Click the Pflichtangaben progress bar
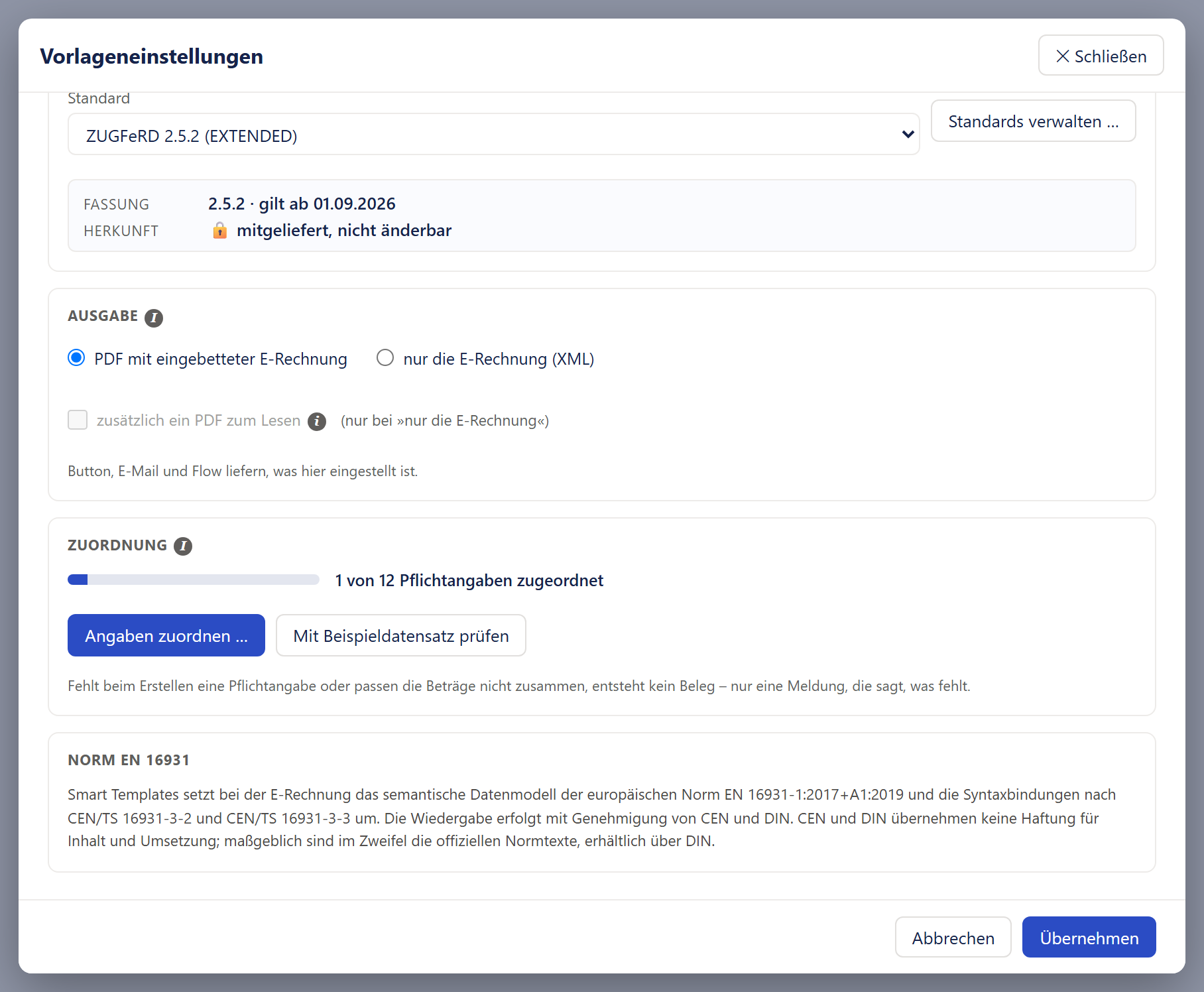This screenshot has height=992, width=1204. pos(194,580)
